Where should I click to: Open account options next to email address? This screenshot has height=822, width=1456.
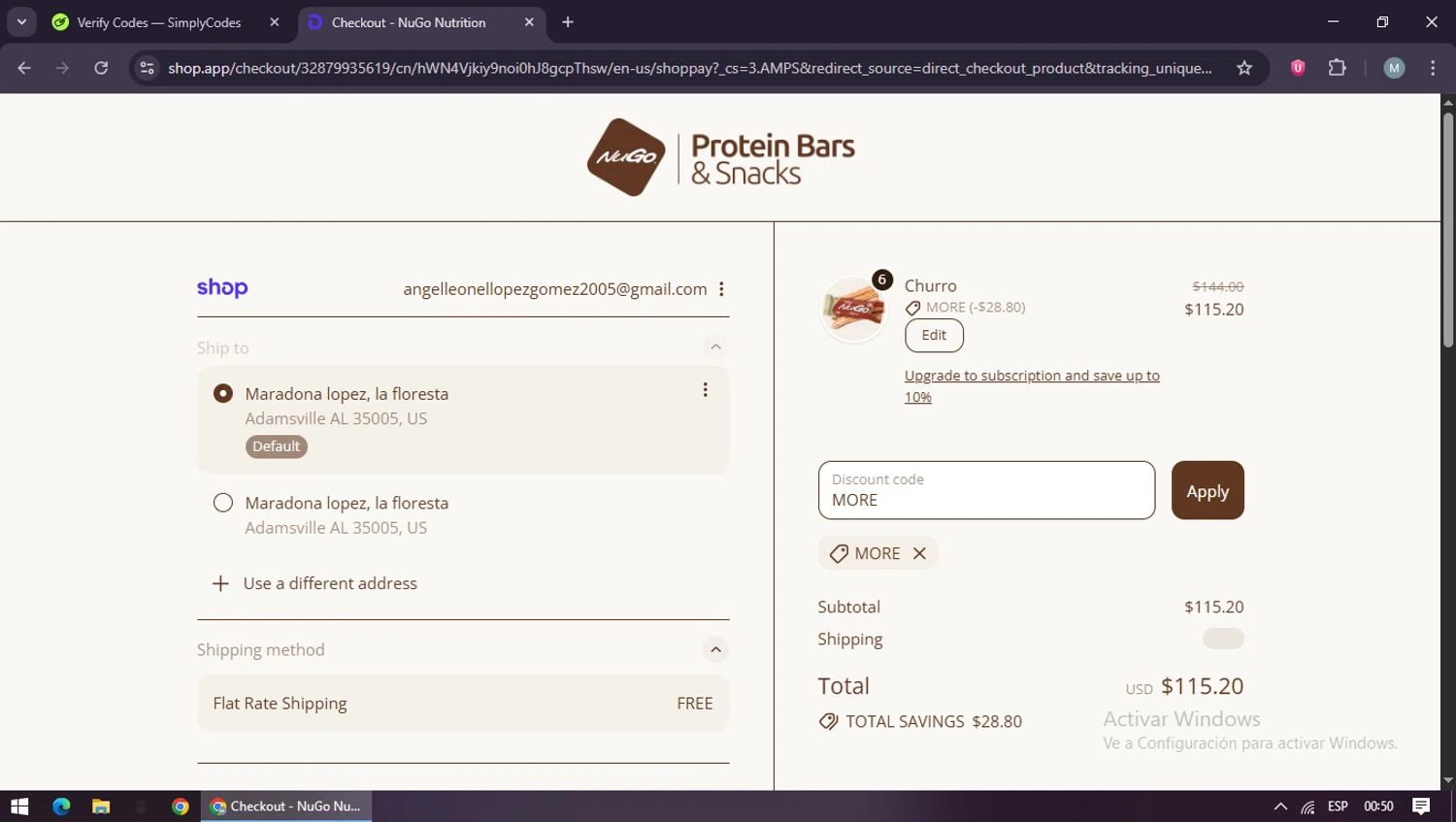click(x=721, y=289)
